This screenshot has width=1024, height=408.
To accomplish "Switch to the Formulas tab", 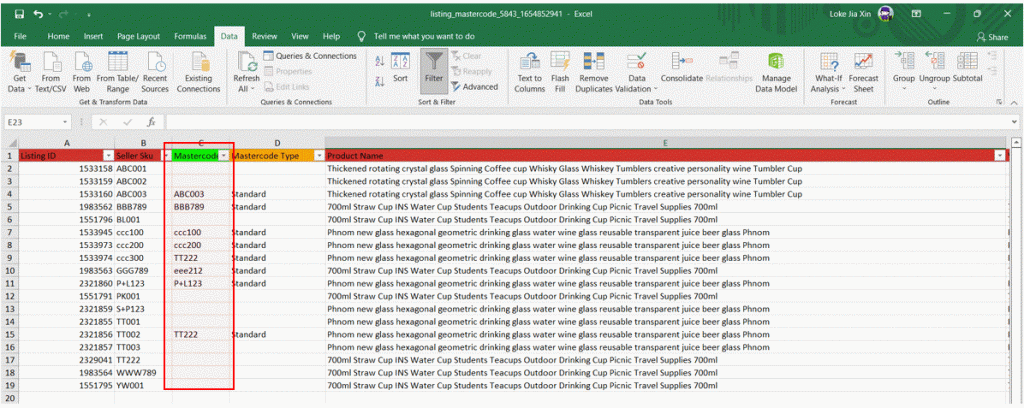I will pos(190,37).
